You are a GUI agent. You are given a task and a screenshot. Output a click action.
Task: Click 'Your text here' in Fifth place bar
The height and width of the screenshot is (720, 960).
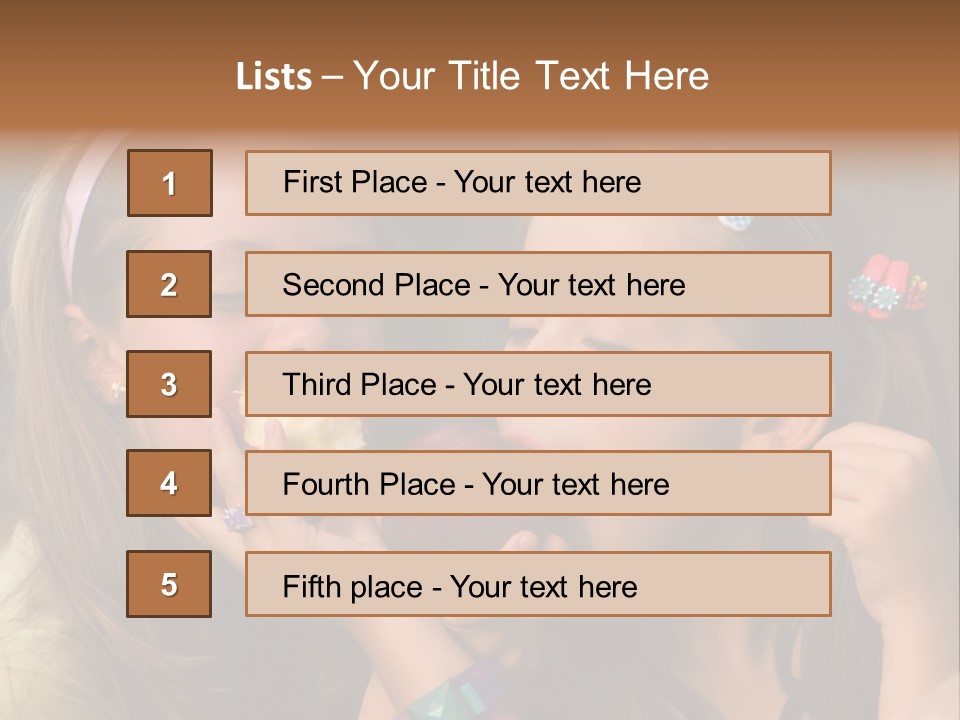(543, 586)
